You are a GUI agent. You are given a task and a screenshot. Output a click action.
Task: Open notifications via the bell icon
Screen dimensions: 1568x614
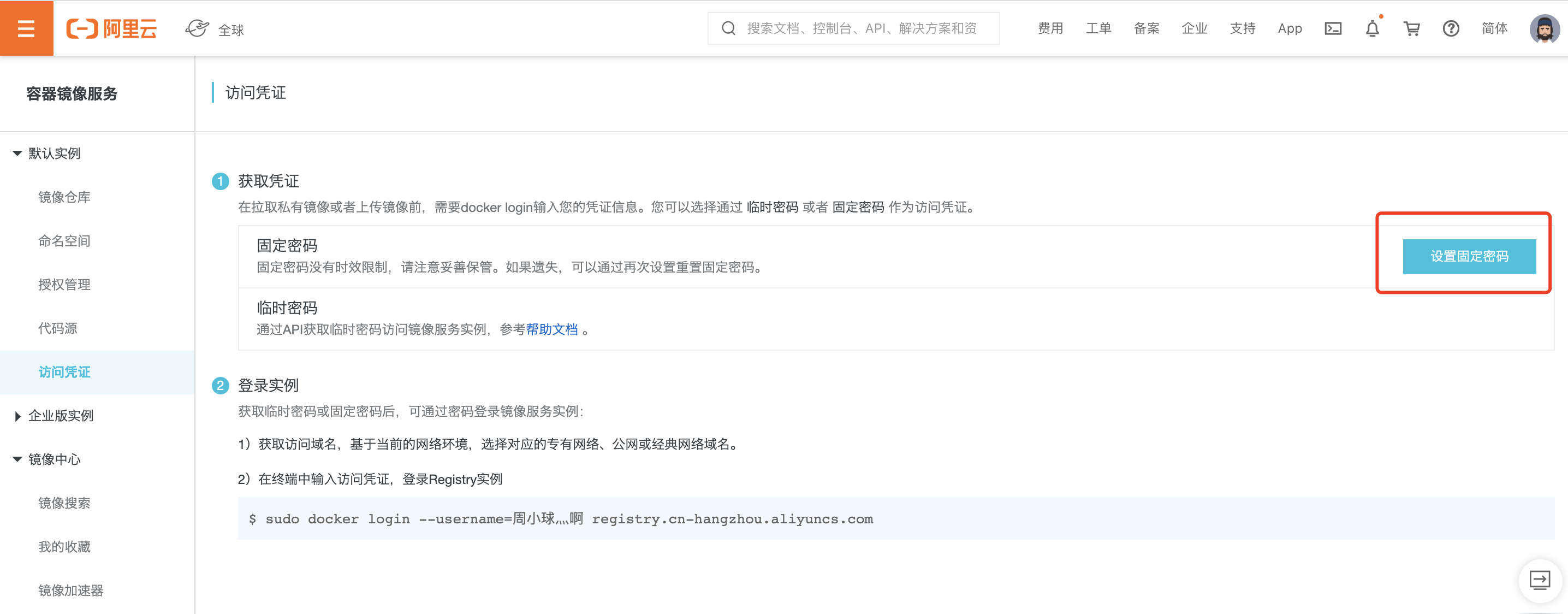pyautogui.click(x=1372, y=28)
